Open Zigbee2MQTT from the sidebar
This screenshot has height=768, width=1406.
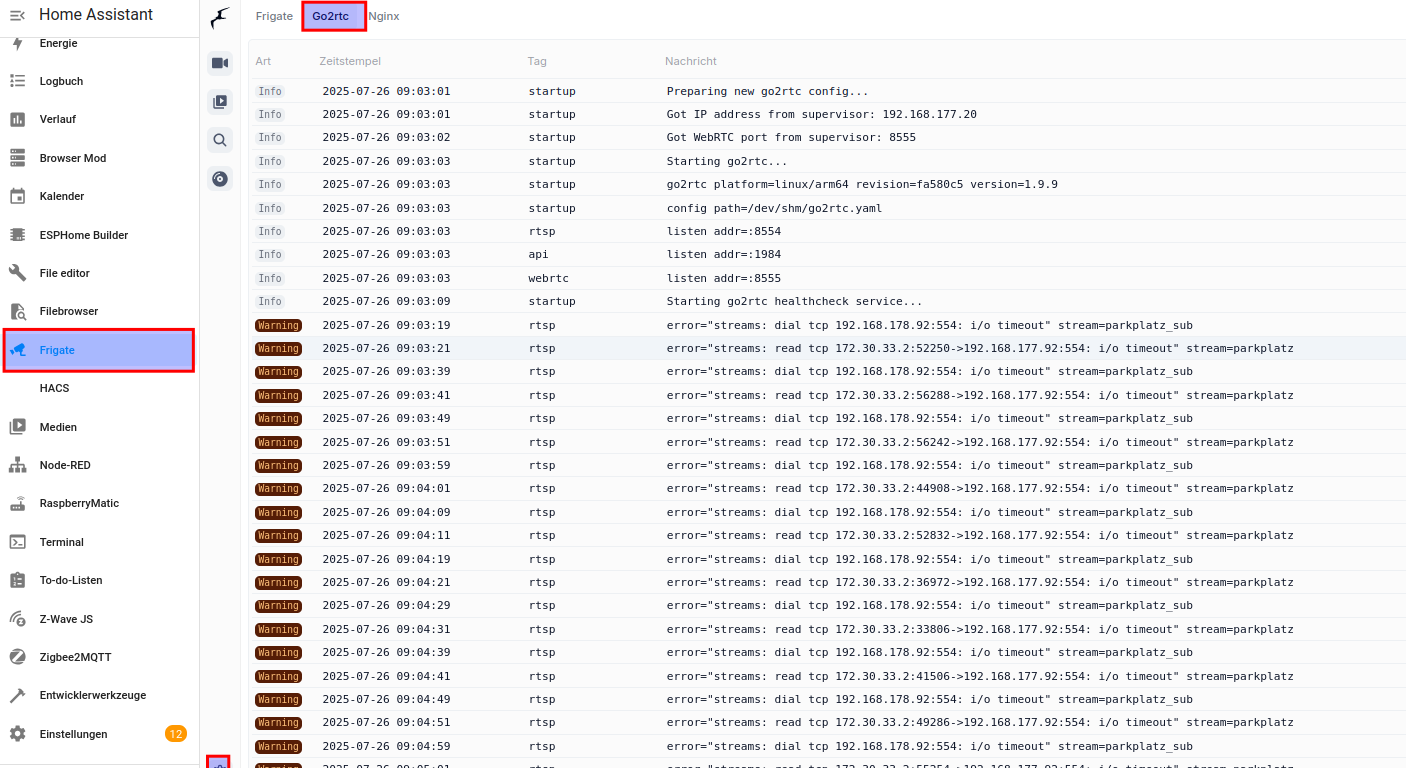point(75,657)
